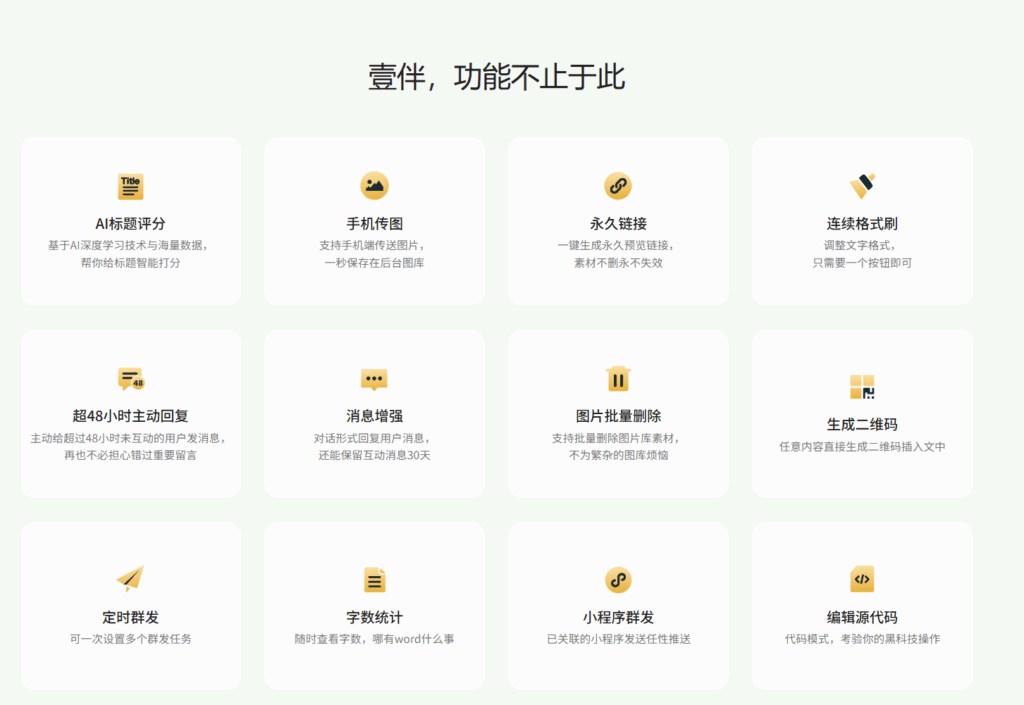Click text 调整文字格式
Screen dimensions: 1024x705
857,245
